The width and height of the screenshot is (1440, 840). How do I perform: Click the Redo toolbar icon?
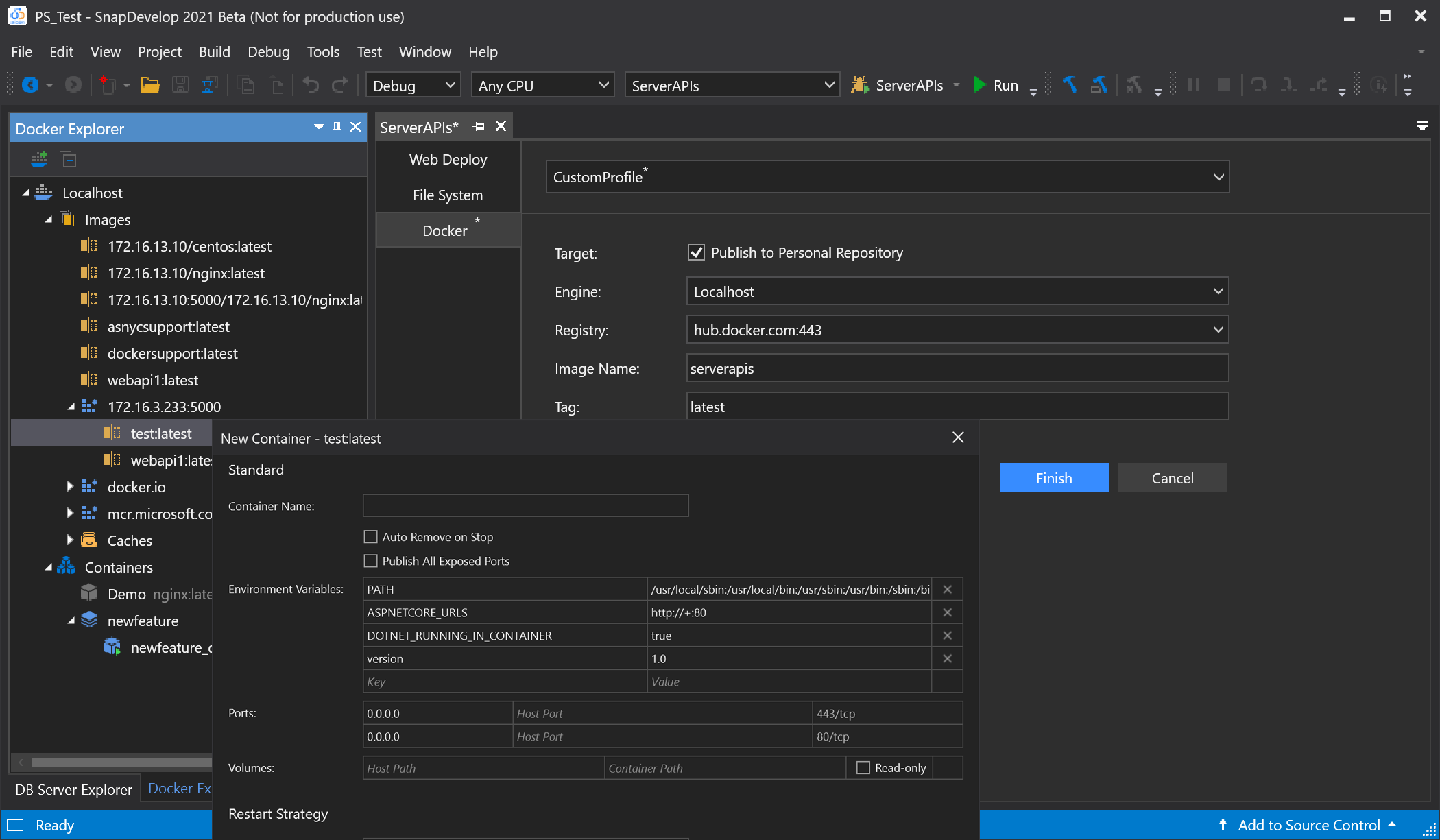coord(340,85)
